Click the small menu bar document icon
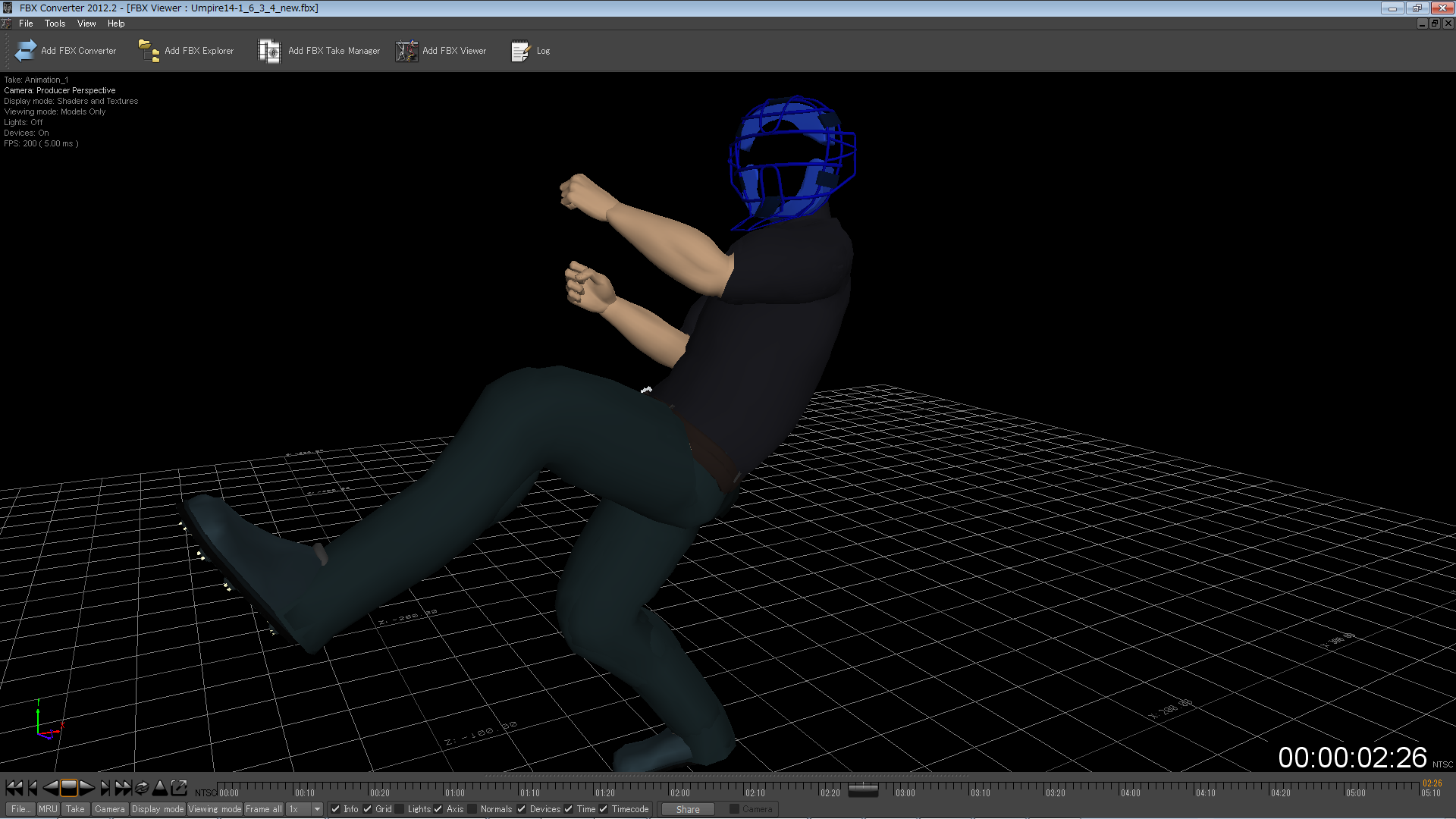The width and height of the screenshot is (1456, 819). (x=7, y=24)
